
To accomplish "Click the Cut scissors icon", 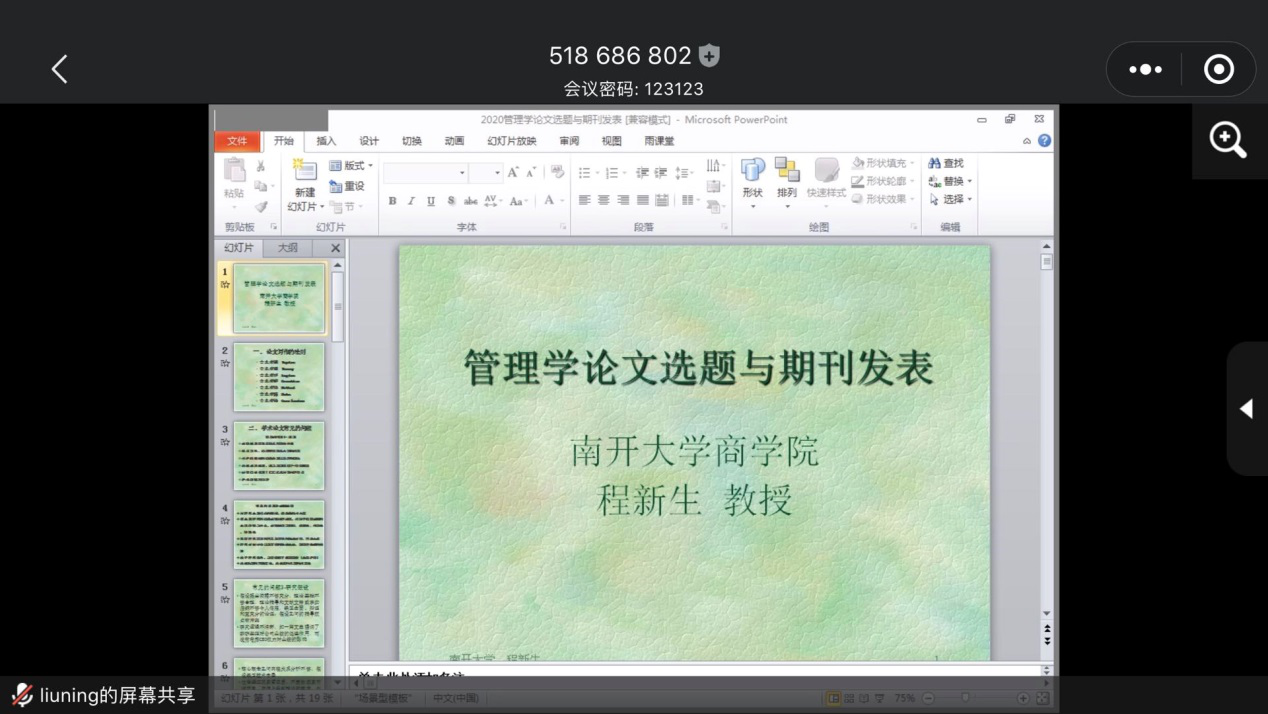I will pos(261,166).
